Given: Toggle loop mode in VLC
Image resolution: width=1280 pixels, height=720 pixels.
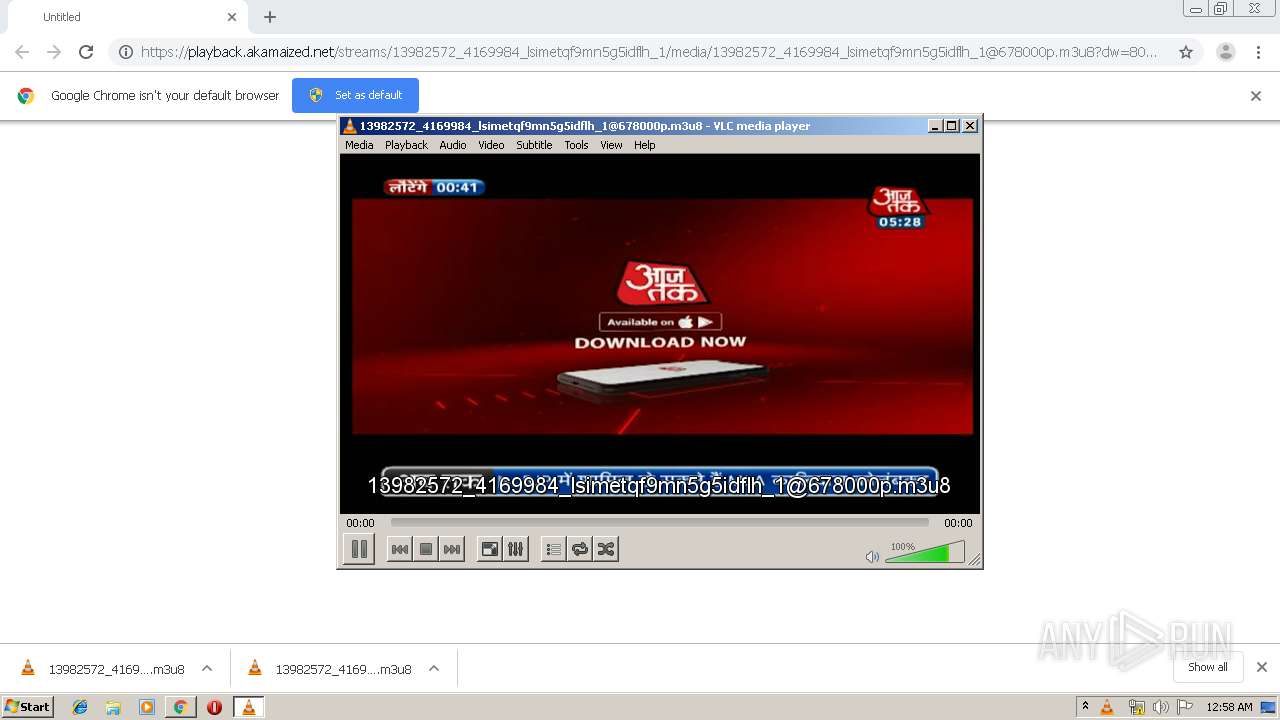Looking at the screenshot, I should click(x=579, y=549).
